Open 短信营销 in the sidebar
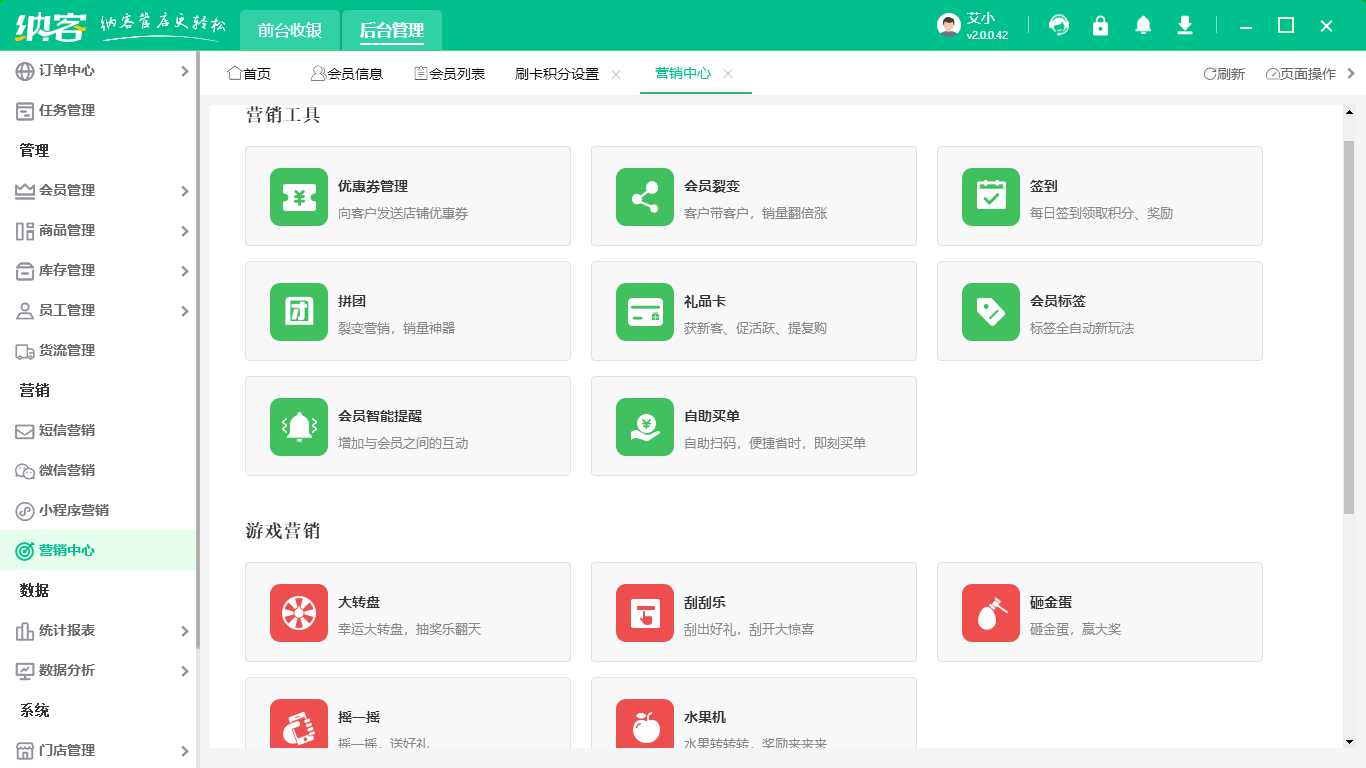This screenshot has height=768, width=1366. click(x=67, y=431)
